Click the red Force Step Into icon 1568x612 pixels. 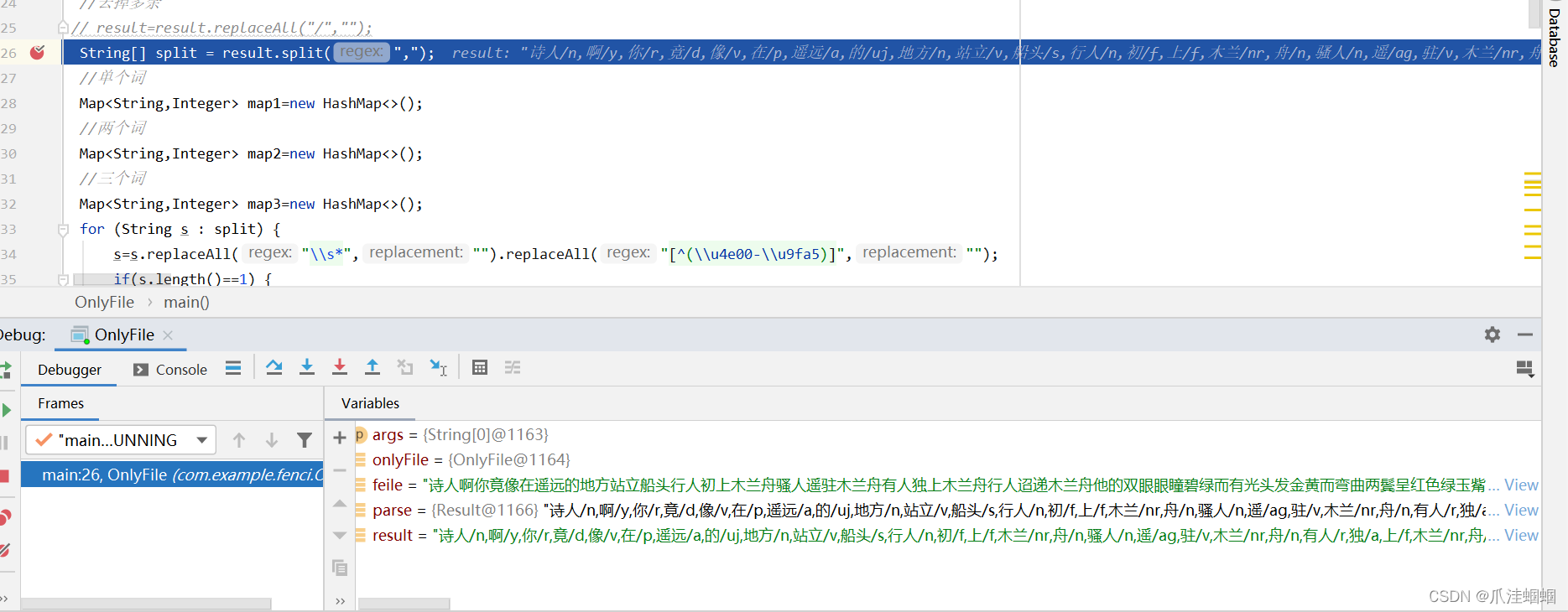pos(340,368)
